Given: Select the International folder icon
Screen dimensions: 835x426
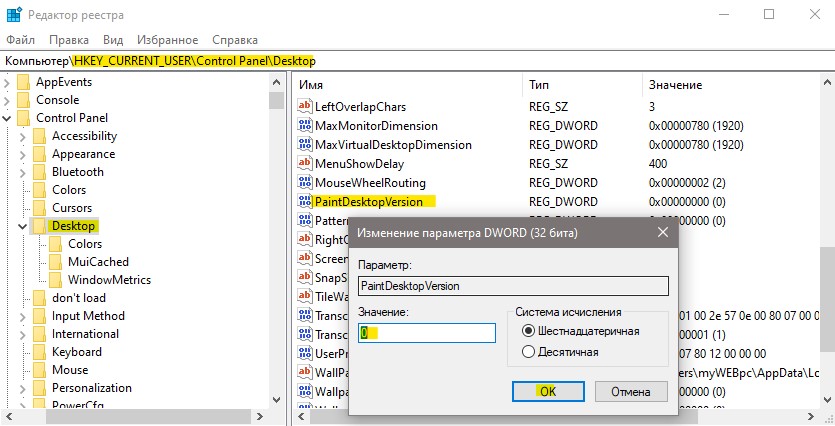Looking at the screenshot, I should click(x=39, y=334).
